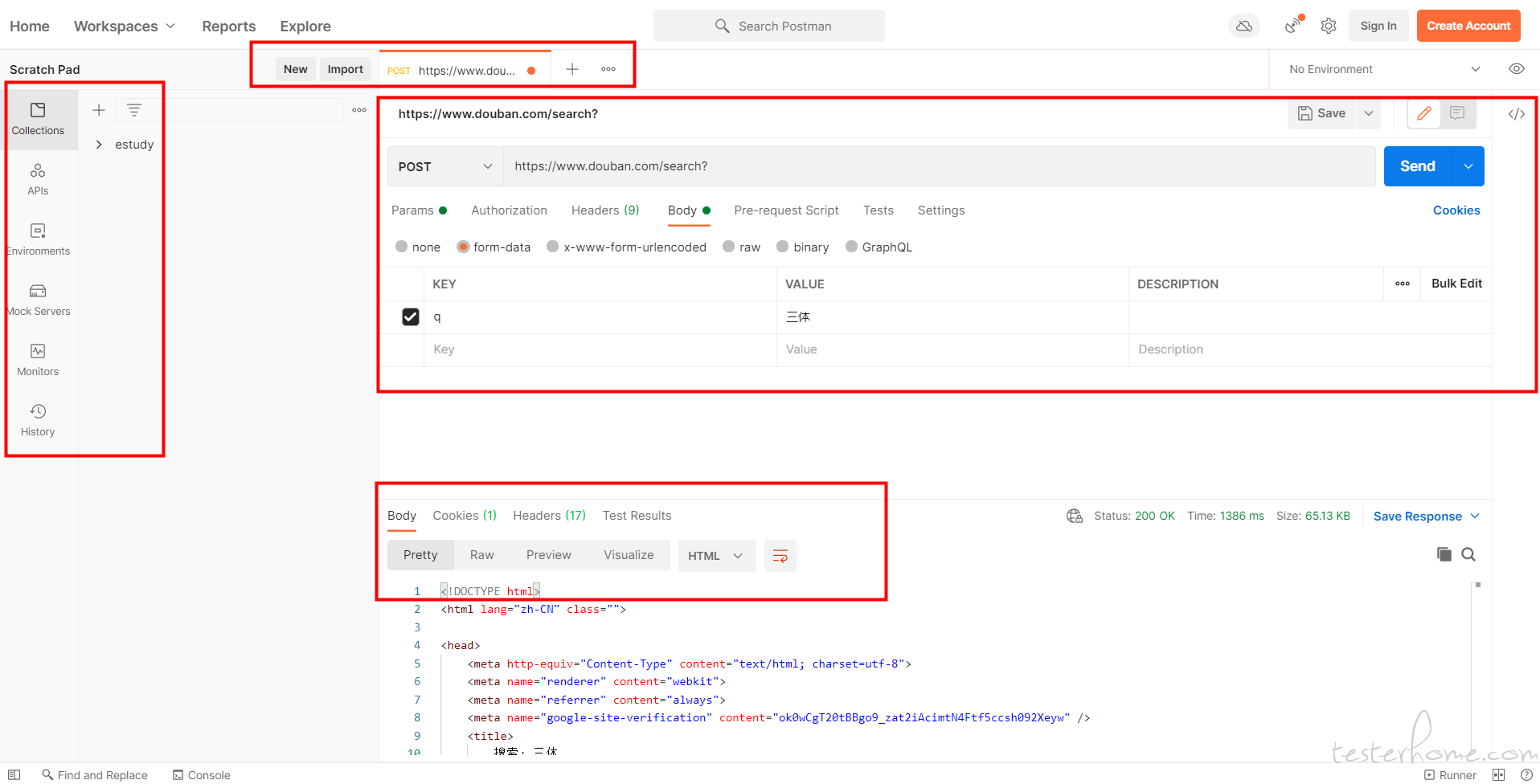1540x784 pixels.
Task: Expand the Save Response dropdown arrow
Action: point(1475,516)
